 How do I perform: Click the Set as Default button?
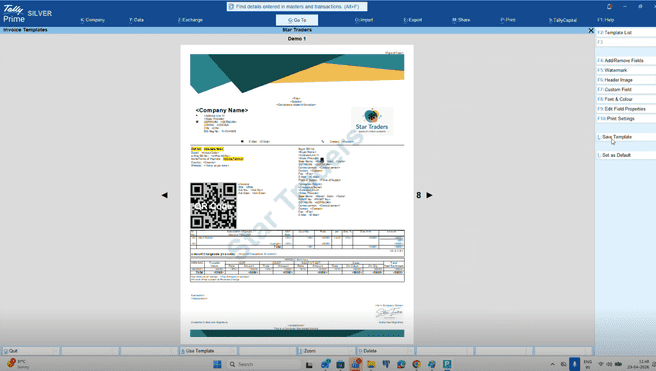coord(626,155)
